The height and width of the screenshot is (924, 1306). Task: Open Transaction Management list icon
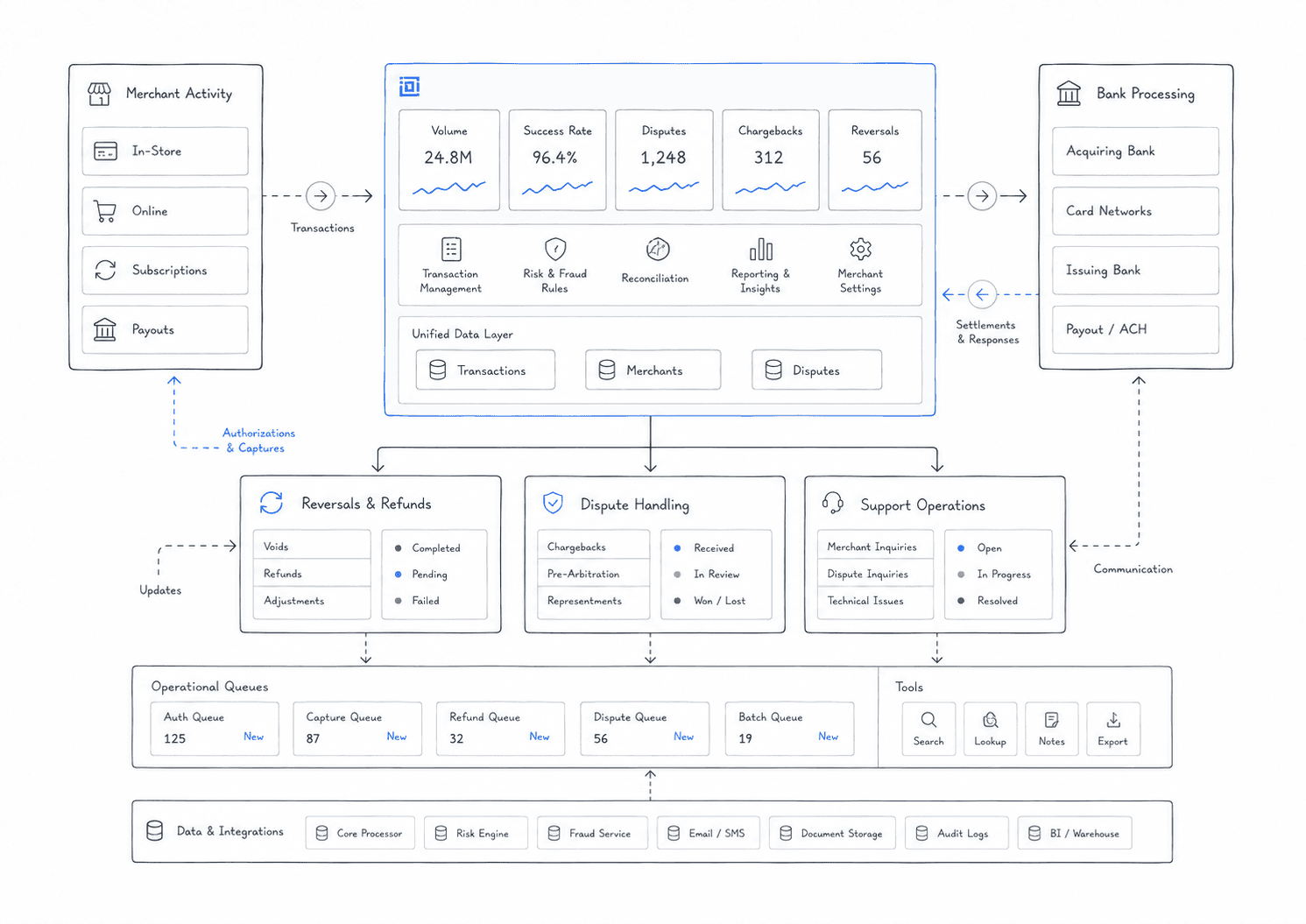click(x=451, y=250)
